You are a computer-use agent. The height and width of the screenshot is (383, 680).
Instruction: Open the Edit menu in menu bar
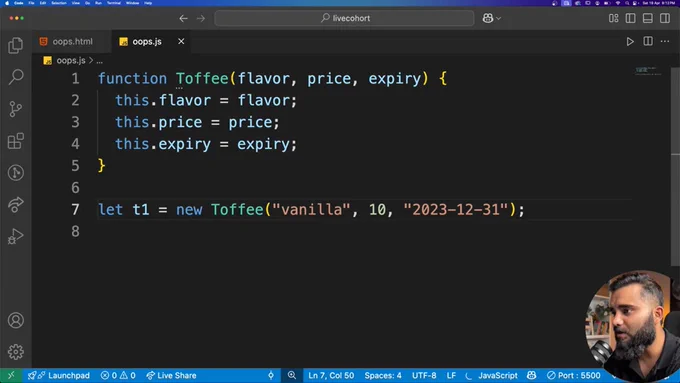click(x=42, y=3)
